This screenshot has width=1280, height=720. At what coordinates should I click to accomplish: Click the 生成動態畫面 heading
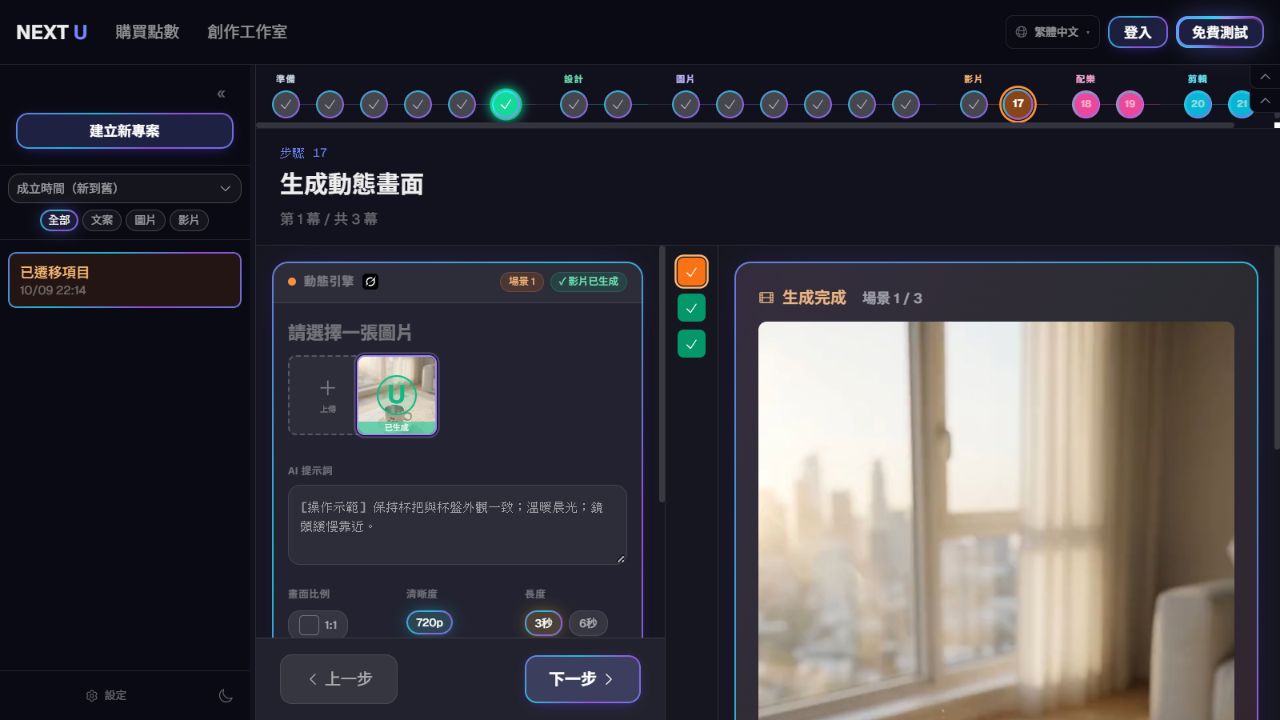pyautogui.click(x=352, y=184)
